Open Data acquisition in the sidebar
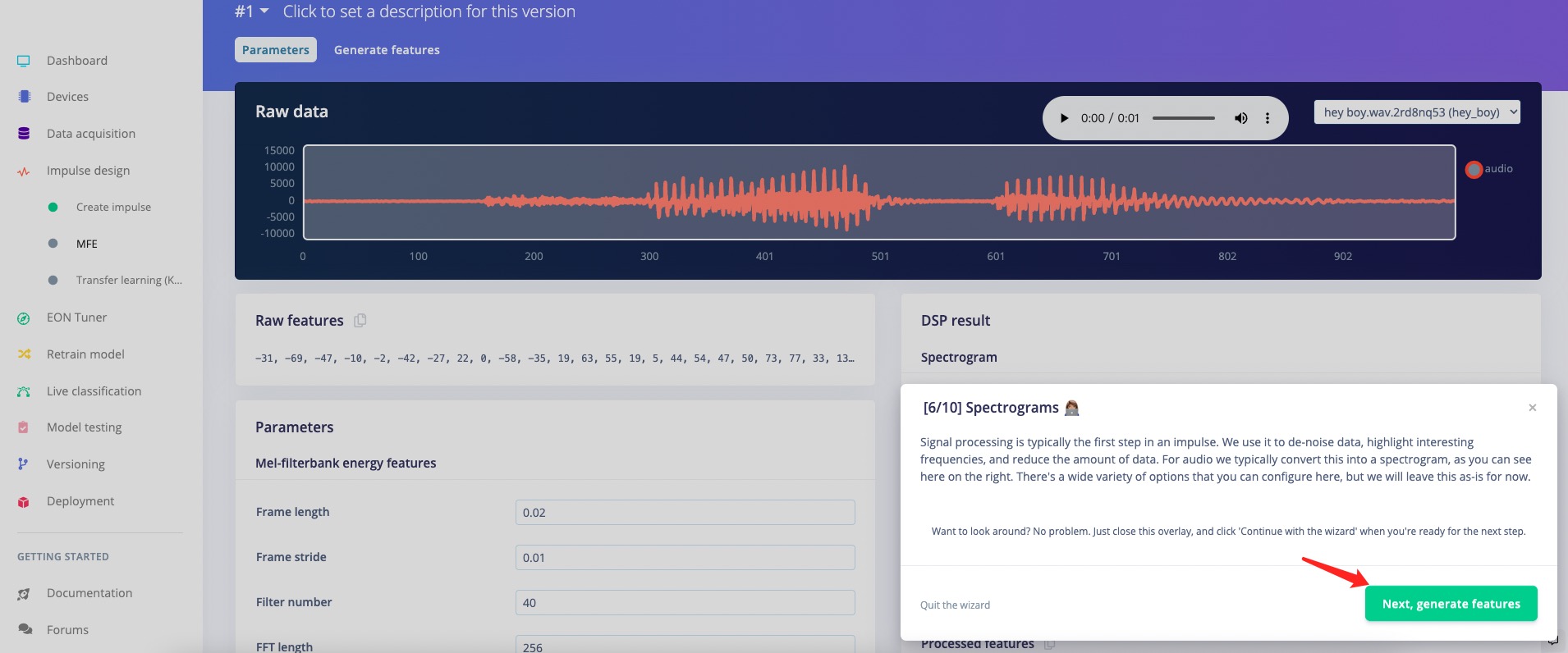This screenshot has width=1568, height=653. (91, 134)
